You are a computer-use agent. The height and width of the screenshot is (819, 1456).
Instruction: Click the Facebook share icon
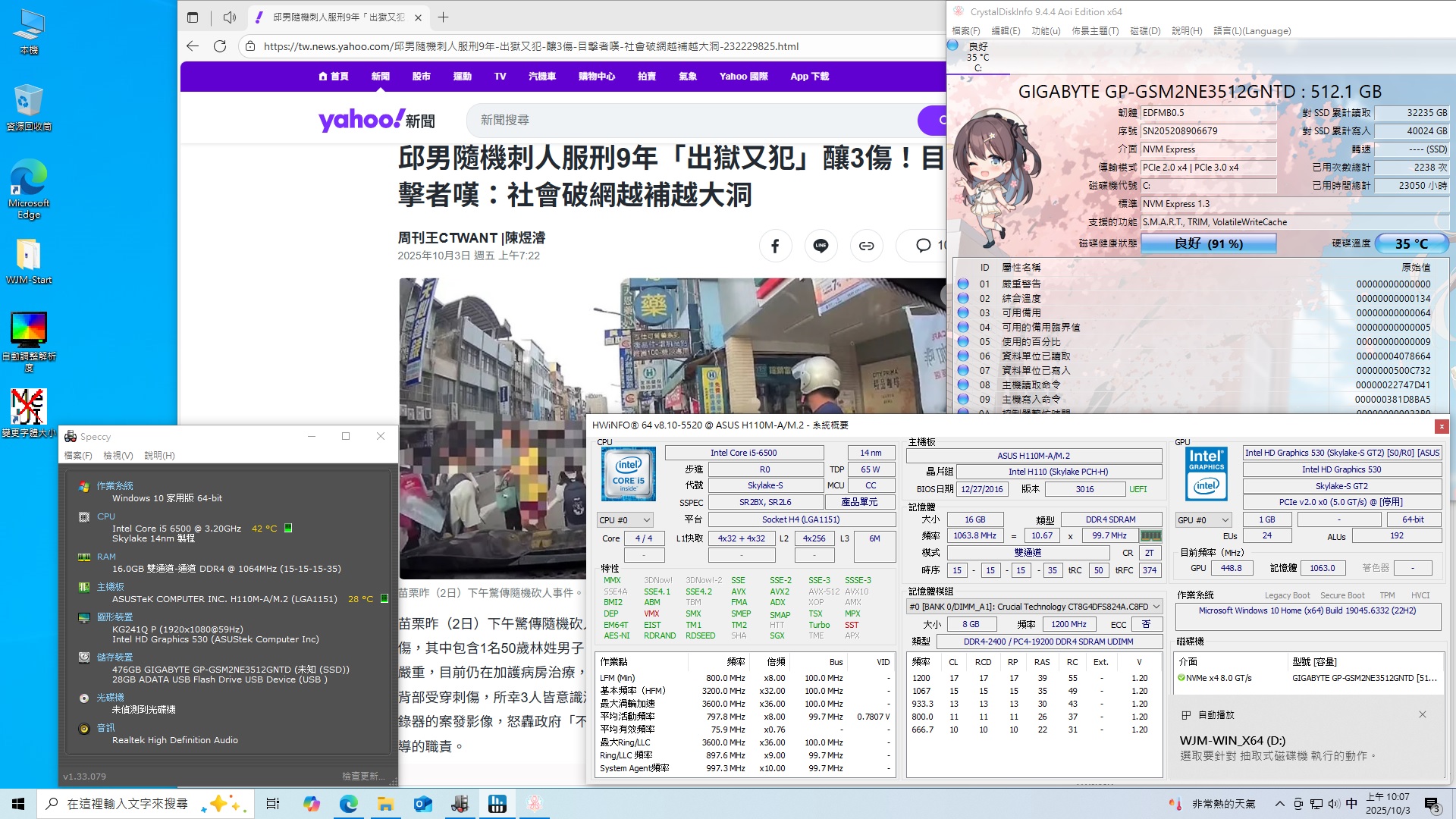point(775,246)
